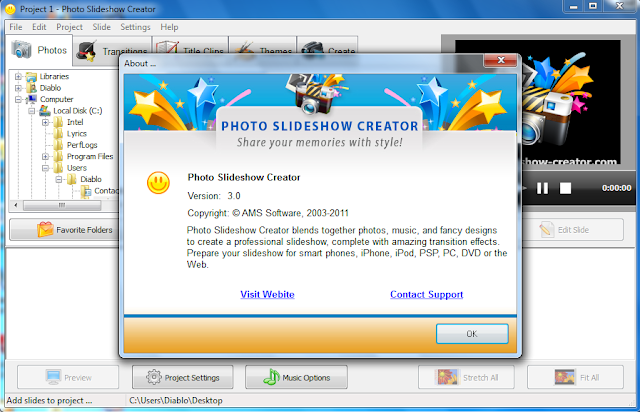The width and height of the screenshot is (640, 412).
Task: Select the Local Disk (C:) drive icon
Action: [45, 111]
